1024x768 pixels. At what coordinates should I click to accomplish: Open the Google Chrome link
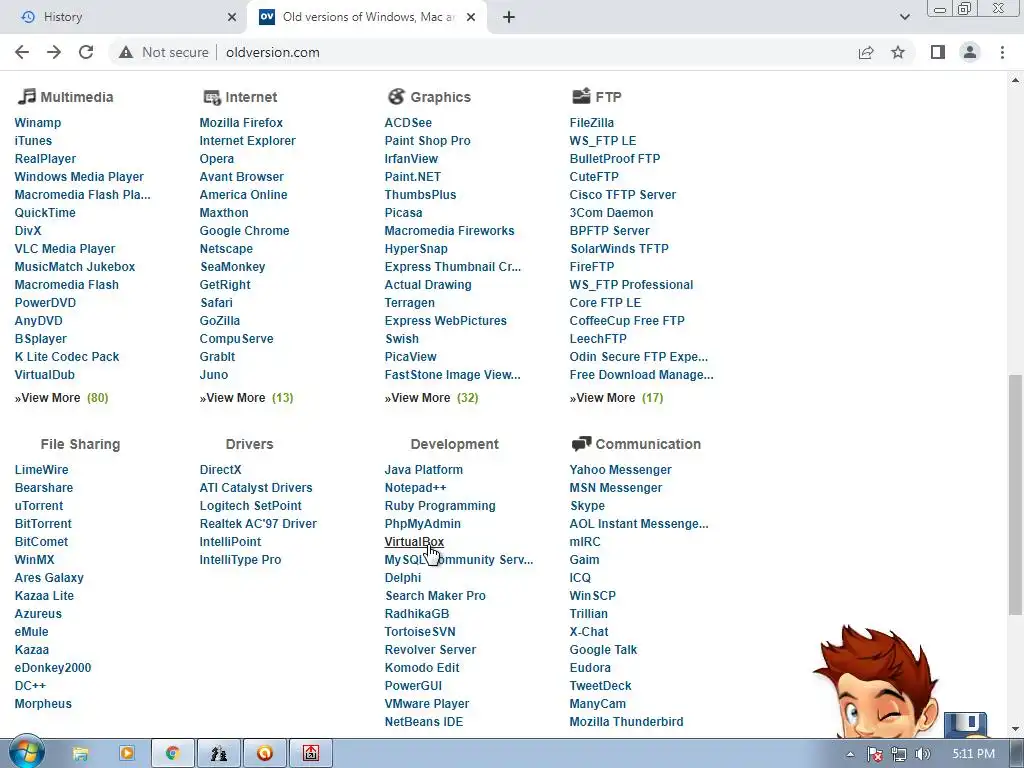[x=244, y=231]
